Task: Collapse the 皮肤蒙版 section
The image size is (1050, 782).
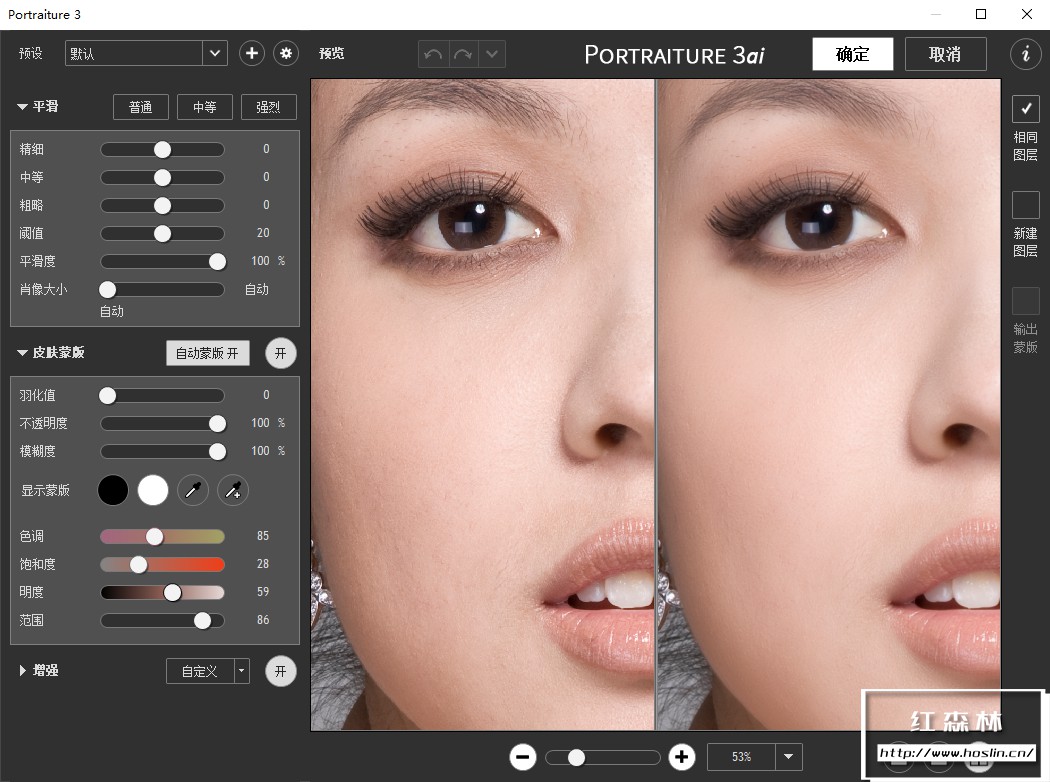Action: 22,353
